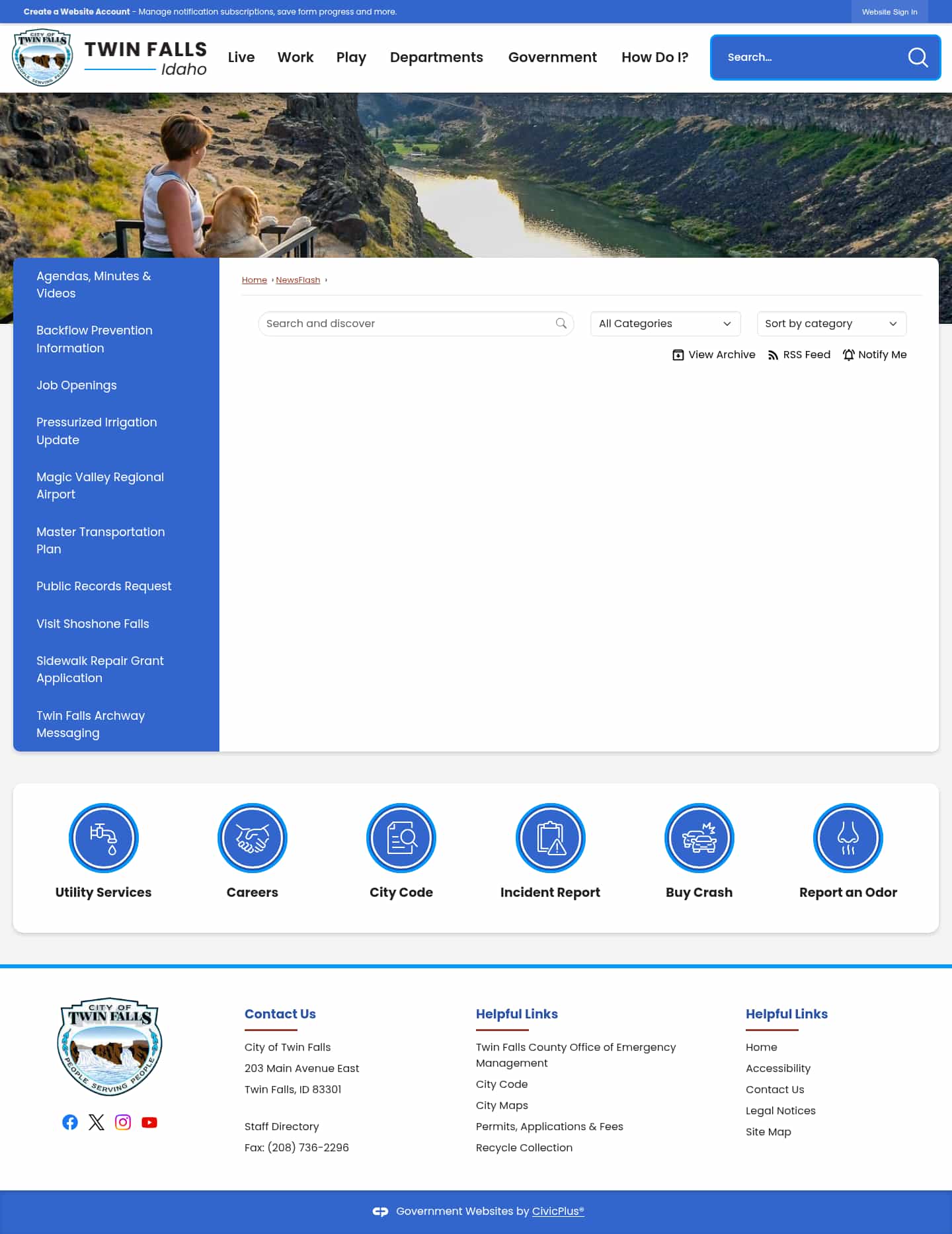Click the Buy Crash car collision icon
Viewport: 952px width, 1234px height.
tap(699, 838)
